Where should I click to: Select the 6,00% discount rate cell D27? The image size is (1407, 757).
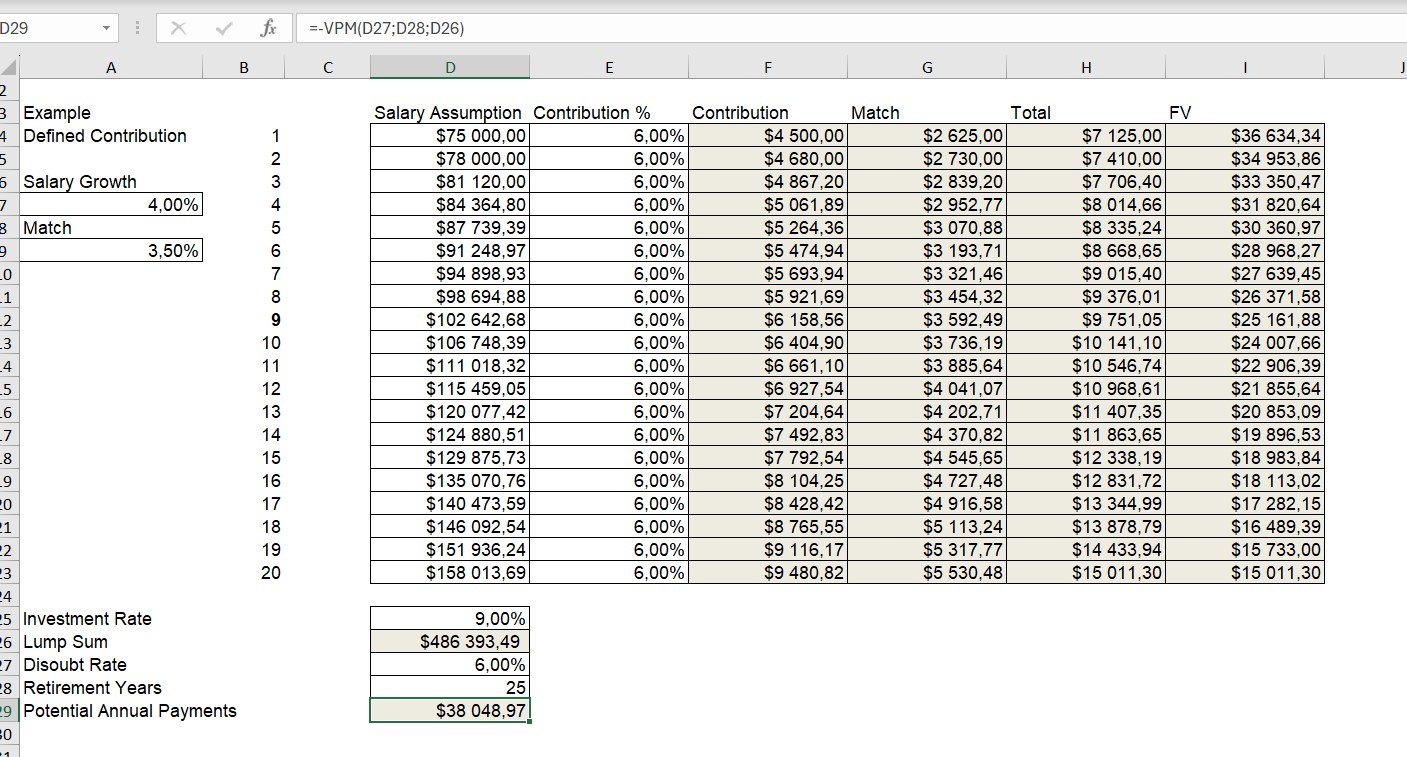[450, 665]
